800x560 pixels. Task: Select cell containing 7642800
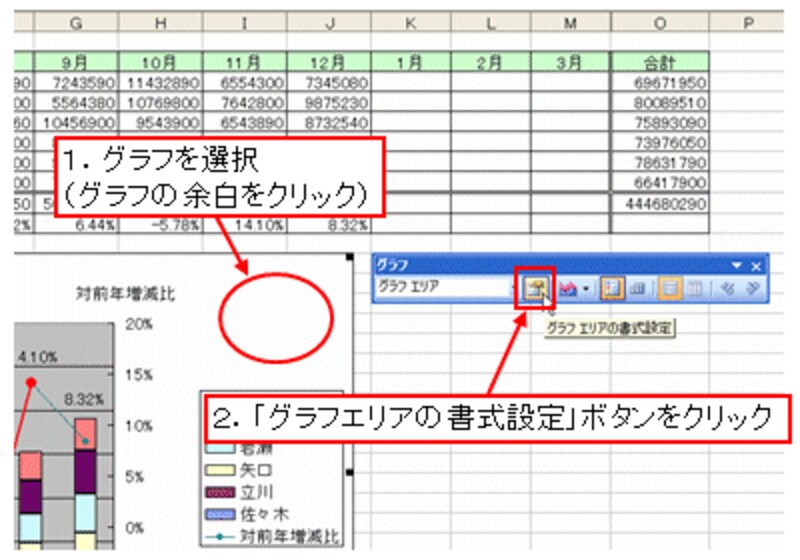click(x=245, y=103)
